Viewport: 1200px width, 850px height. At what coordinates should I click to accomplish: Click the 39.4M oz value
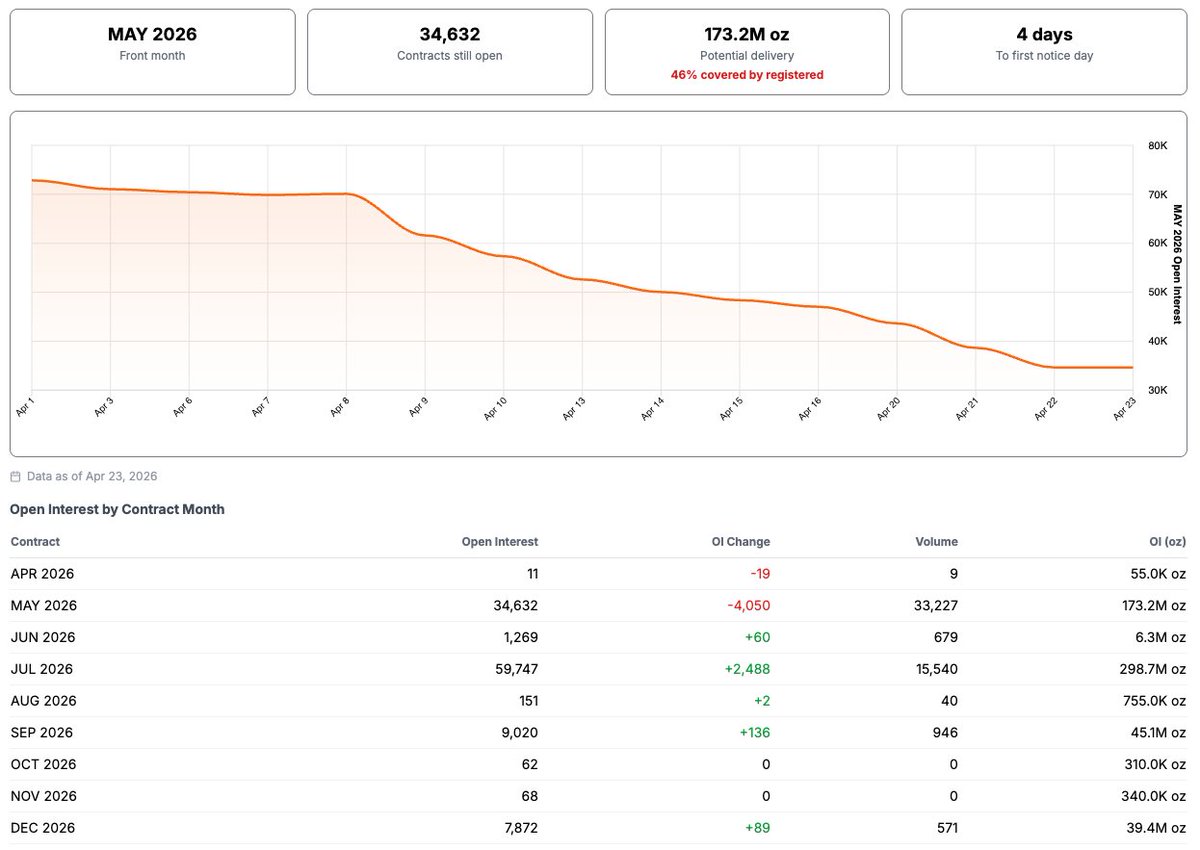click(x=1158, y=828)
